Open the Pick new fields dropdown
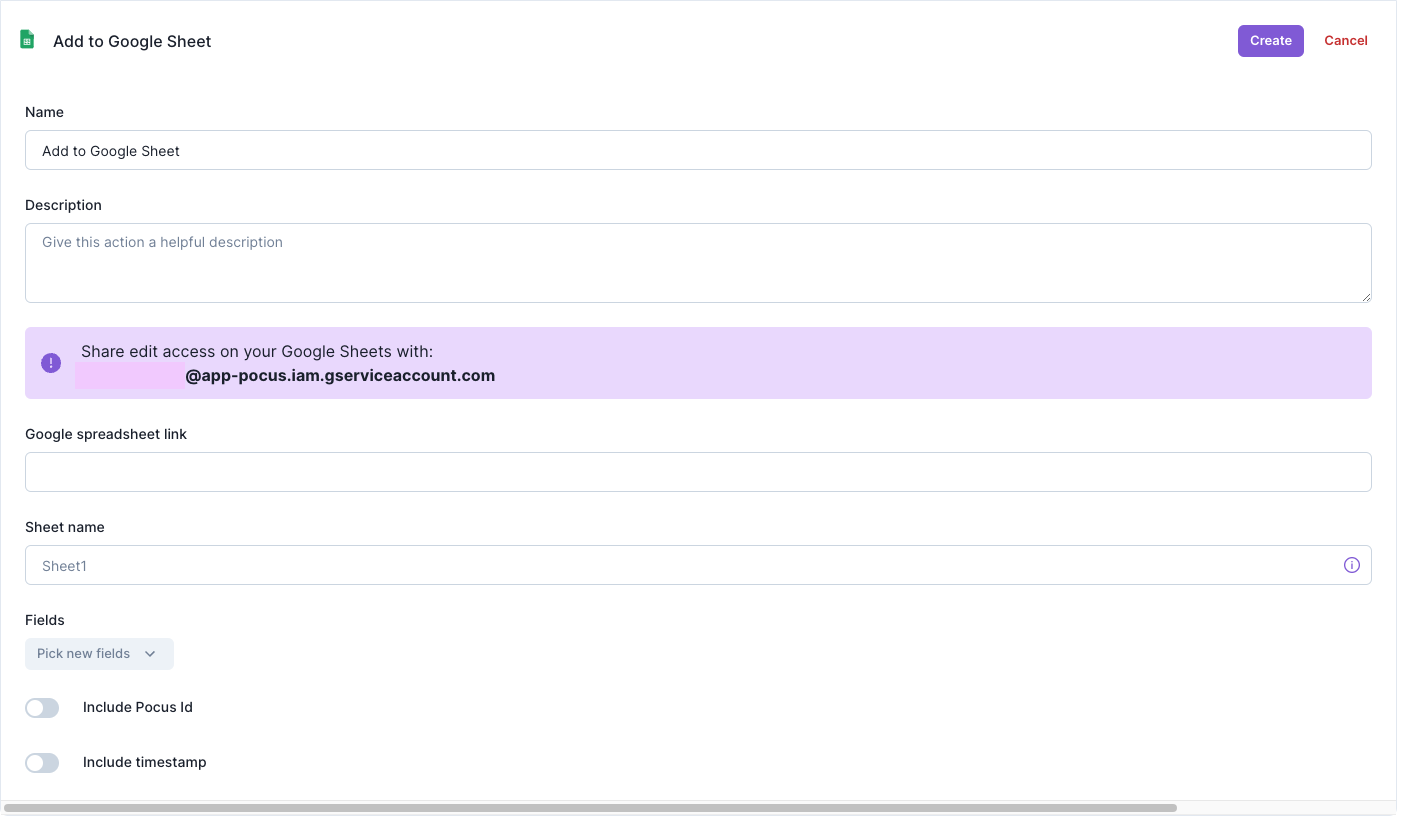Viewport: 1407px width, 819px height. (99, 654)
